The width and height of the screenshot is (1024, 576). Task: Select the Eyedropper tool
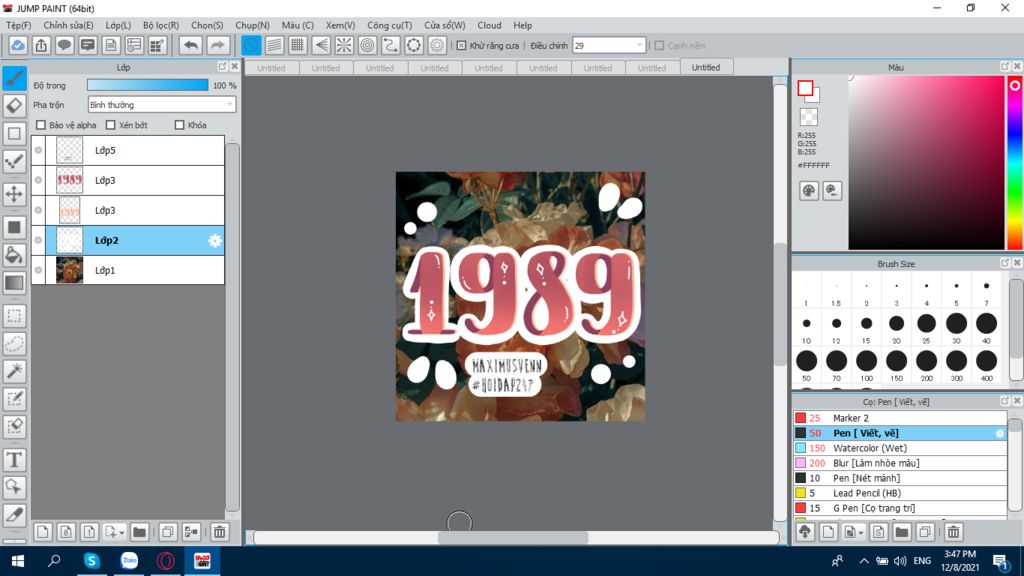pos(14,515)
